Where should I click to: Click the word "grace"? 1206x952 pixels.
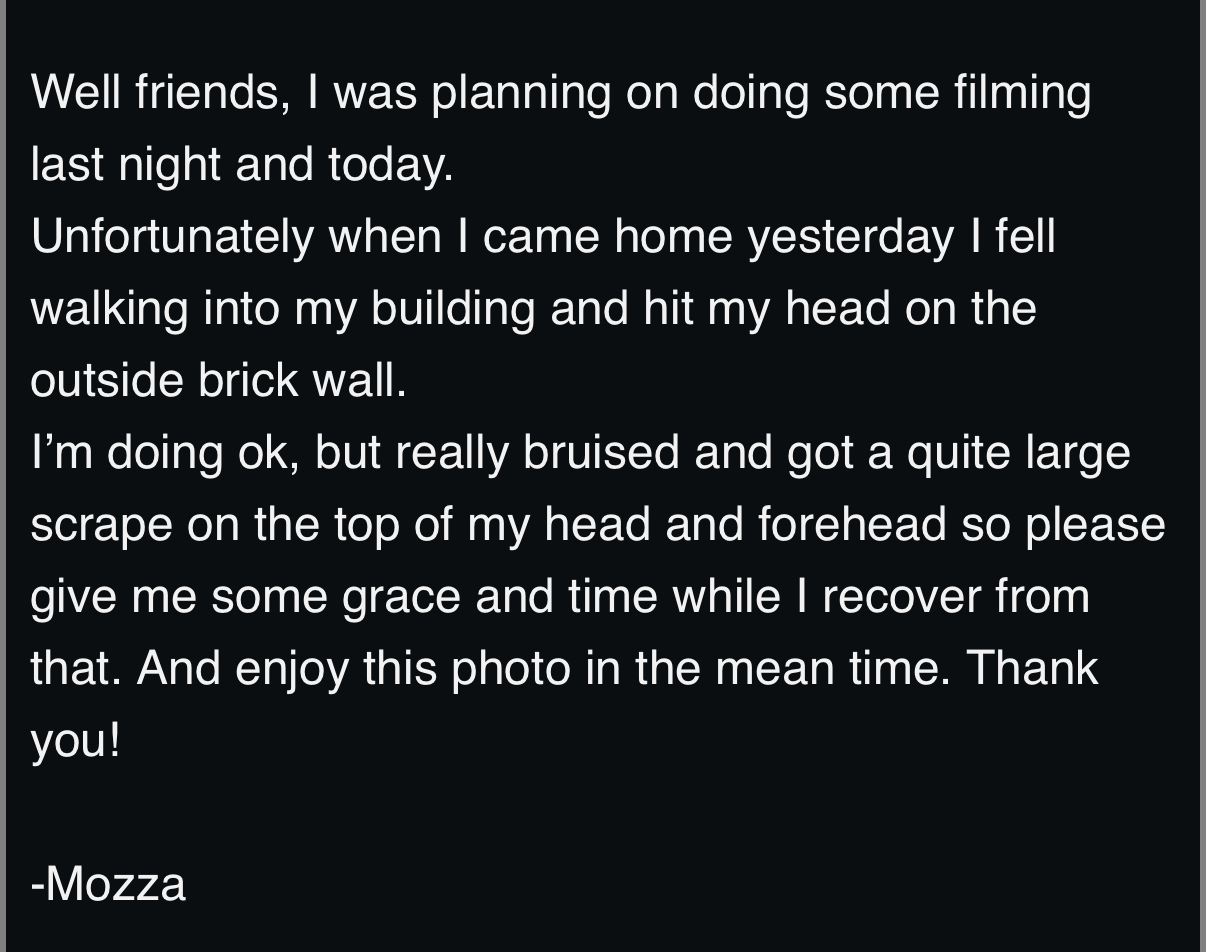(401, 597)
